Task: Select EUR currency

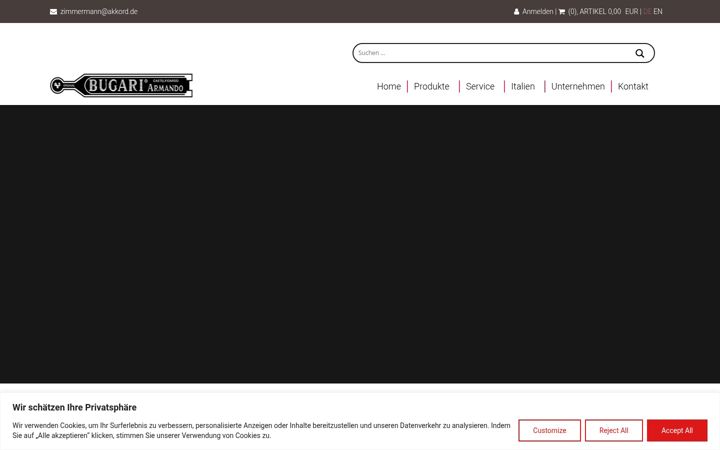Action: point(631,11)
